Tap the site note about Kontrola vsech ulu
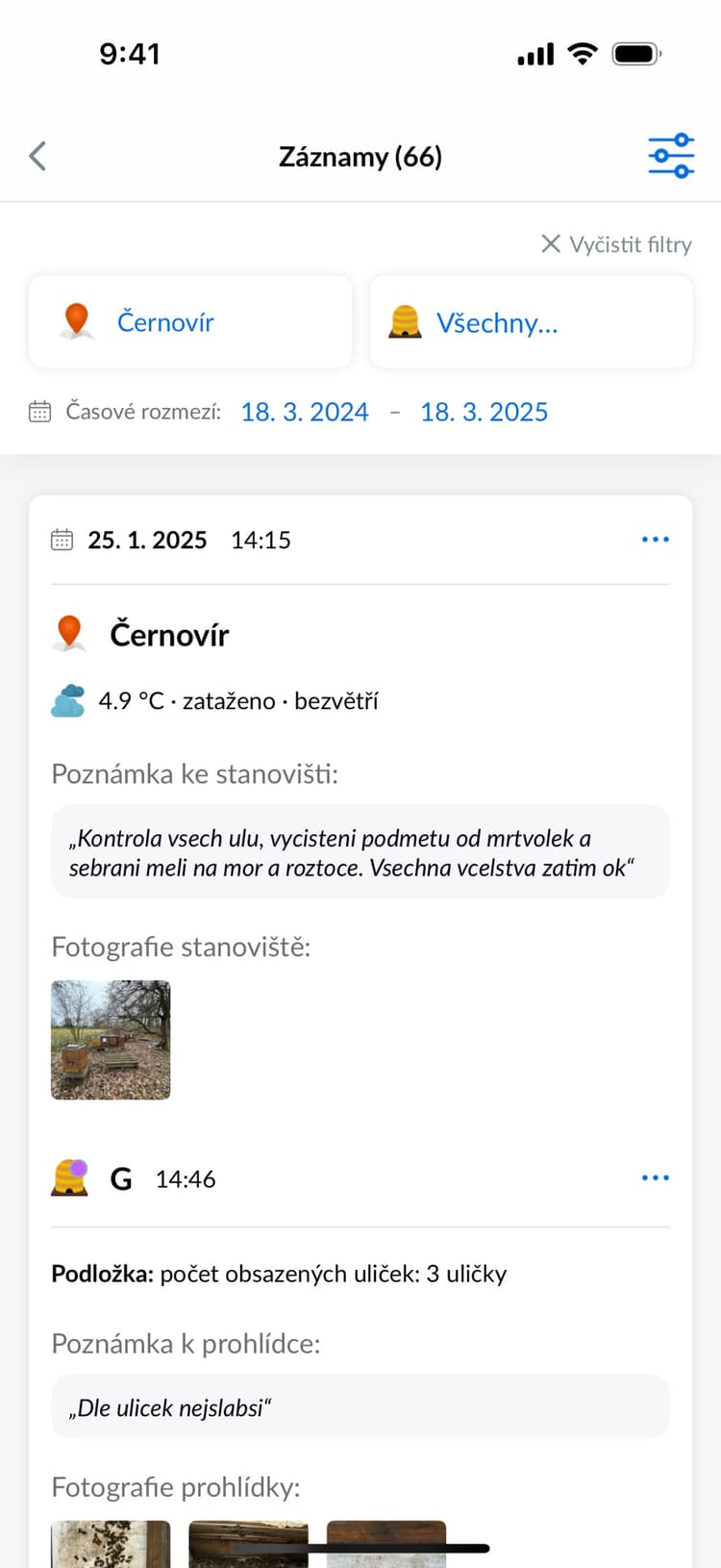 tap(360, 852)
